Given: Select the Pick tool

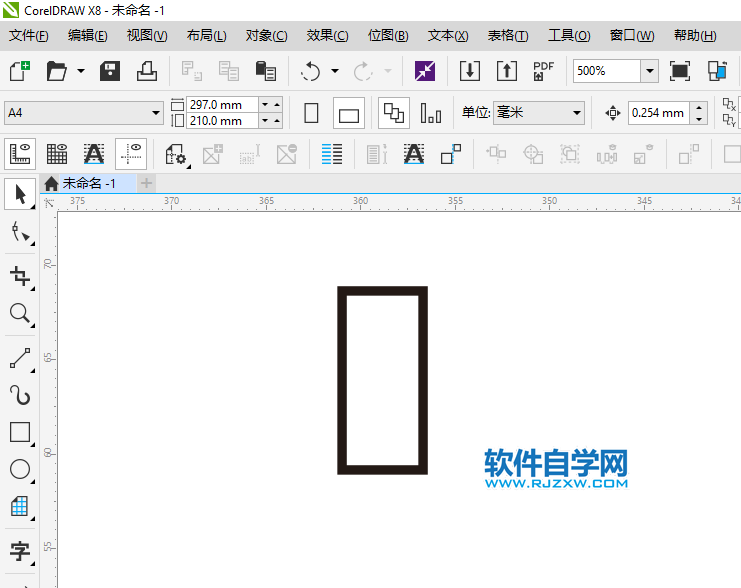Looking at the screenshot, I should [20, 194].
